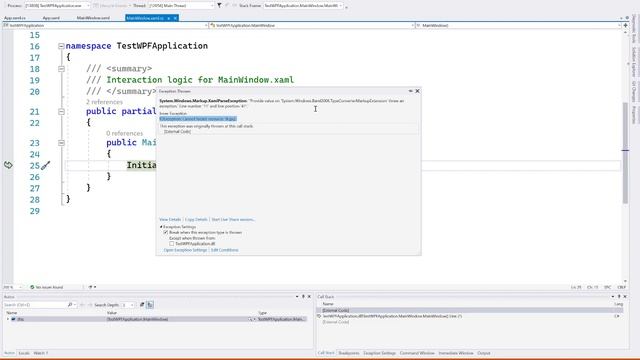This screenshot has width=640, height=360.
Task: Switch to the Watch 1 tab
Action: point(40,353)
